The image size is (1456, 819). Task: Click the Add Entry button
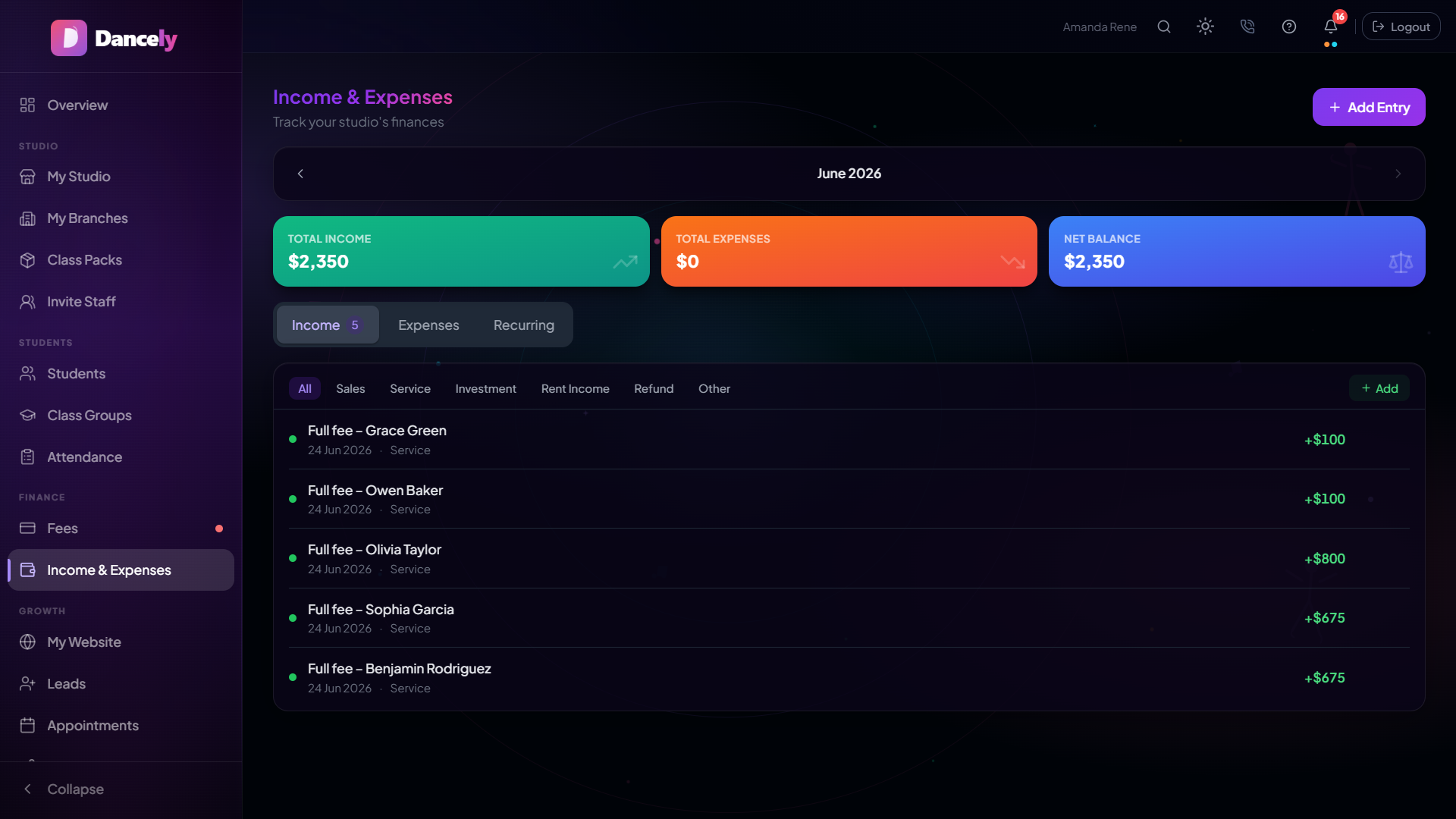(1369, 107)
